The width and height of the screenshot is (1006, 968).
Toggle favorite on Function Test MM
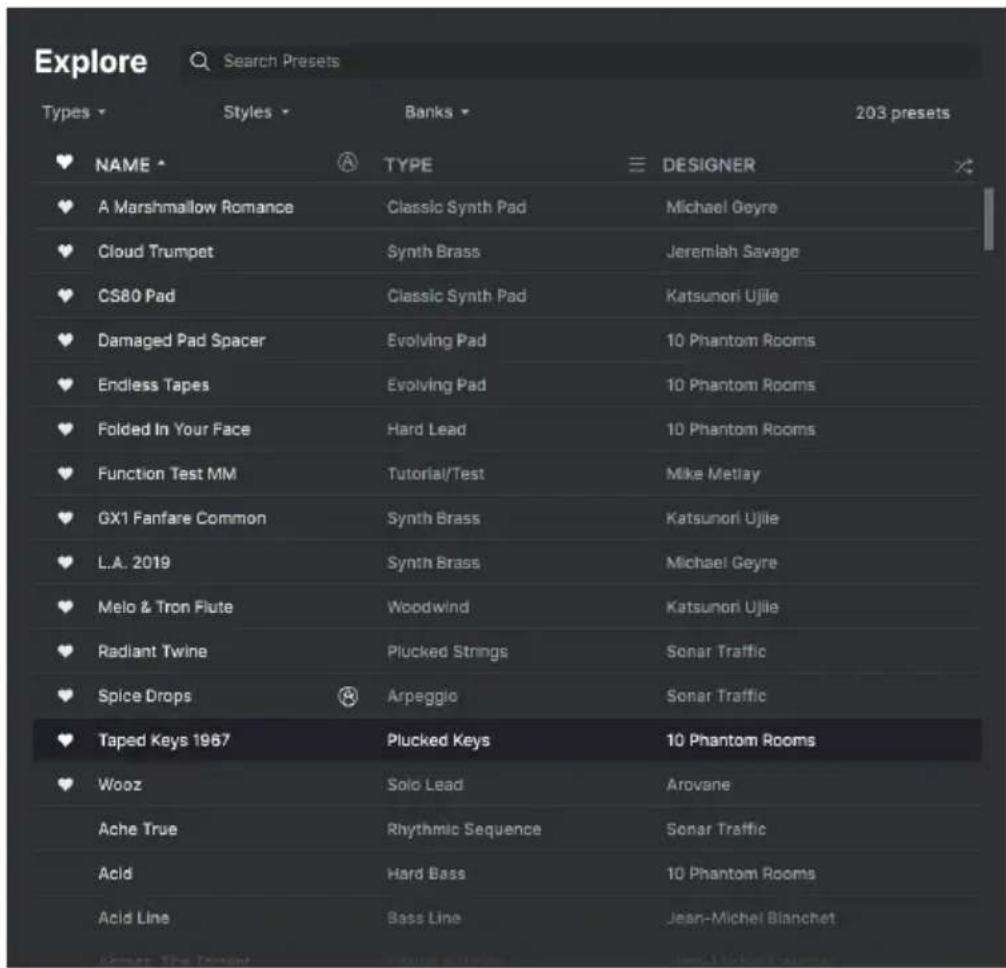click(x=65, y=473)
